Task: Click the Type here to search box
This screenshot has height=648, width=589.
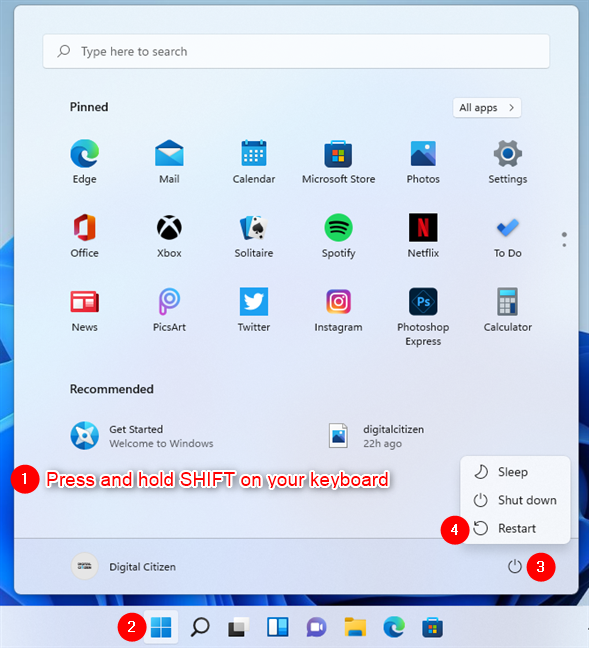Action: 296,51
